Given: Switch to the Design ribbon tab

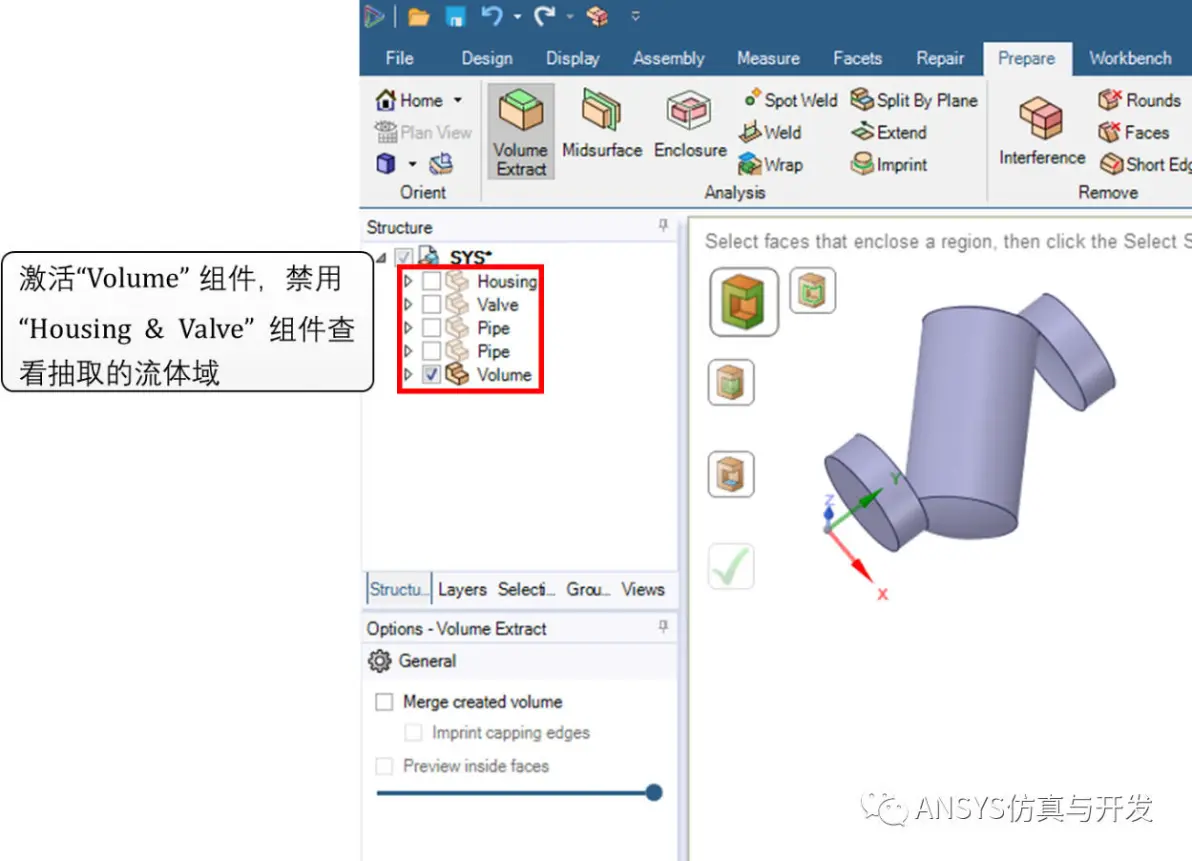Looking at the screenshot, I should pyautogui.click(x=487, y=59).
